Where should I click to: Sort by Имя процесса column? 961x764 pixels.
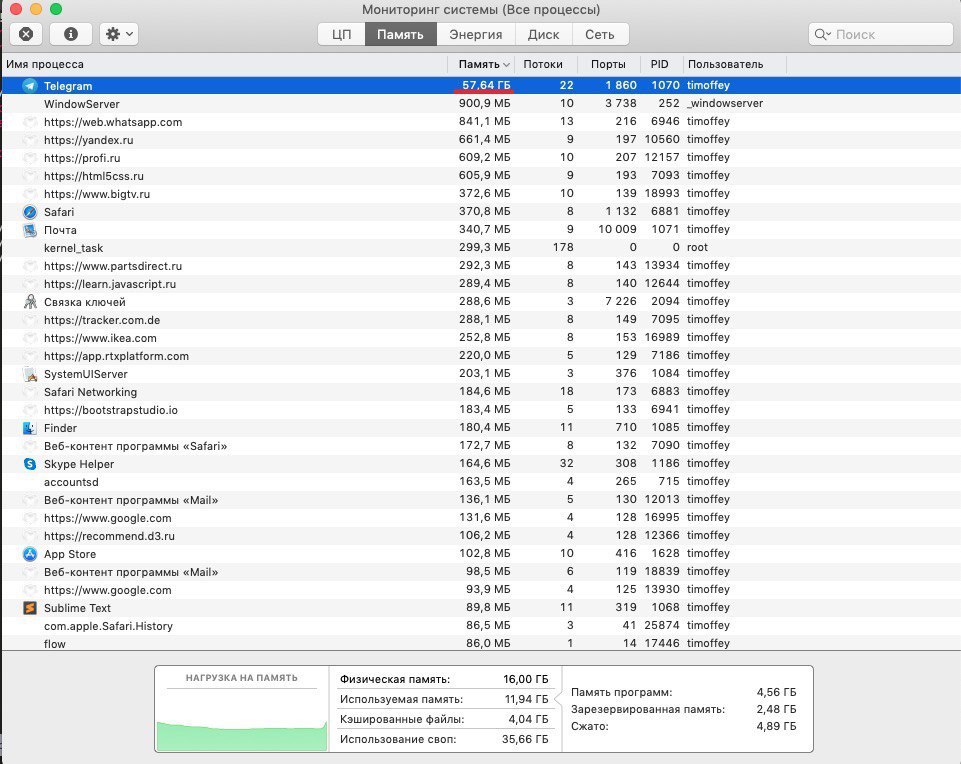tap(224, 64)
